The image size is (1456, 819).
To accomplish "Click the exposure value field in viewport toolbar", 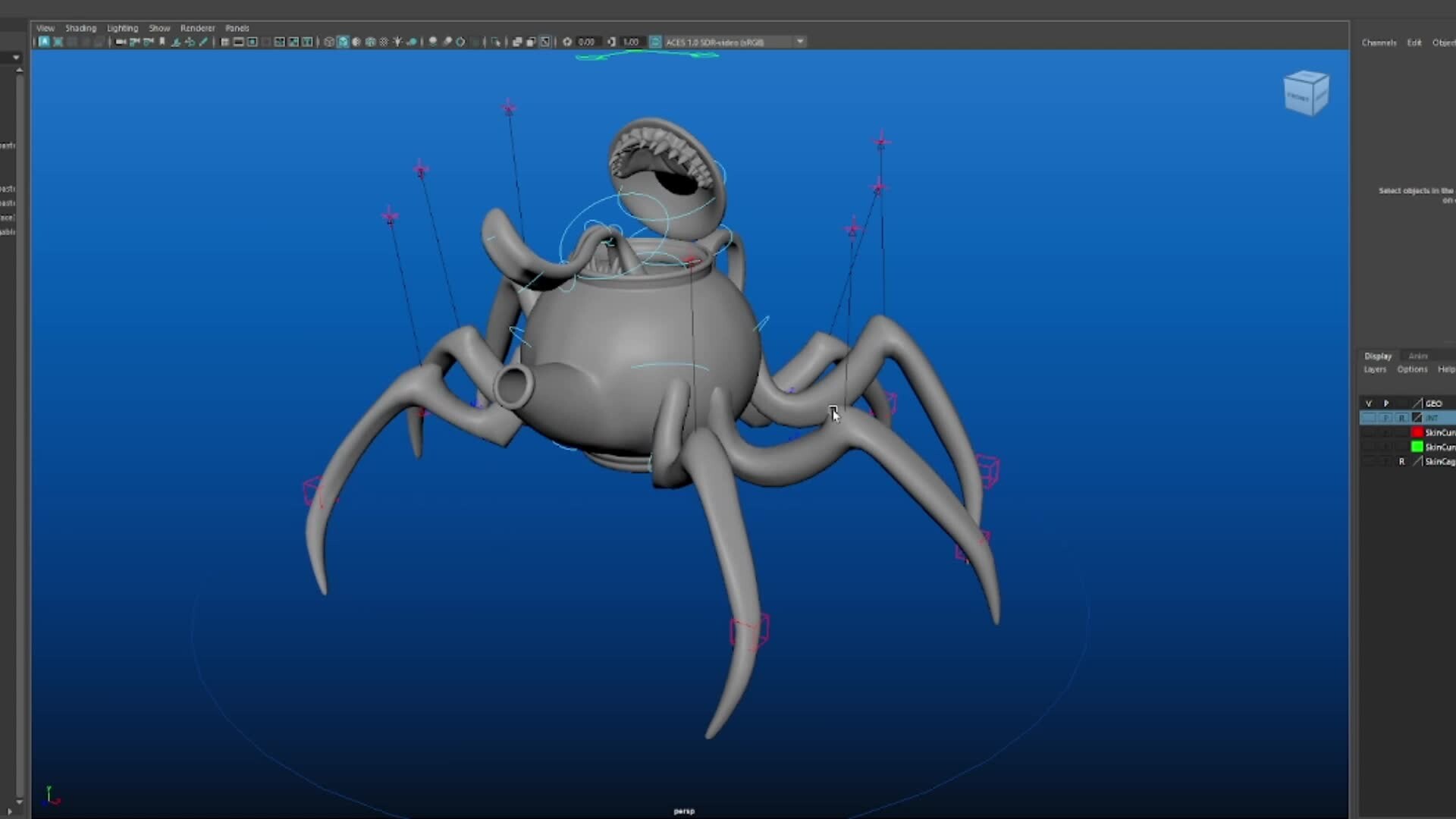I will point(586,42).
